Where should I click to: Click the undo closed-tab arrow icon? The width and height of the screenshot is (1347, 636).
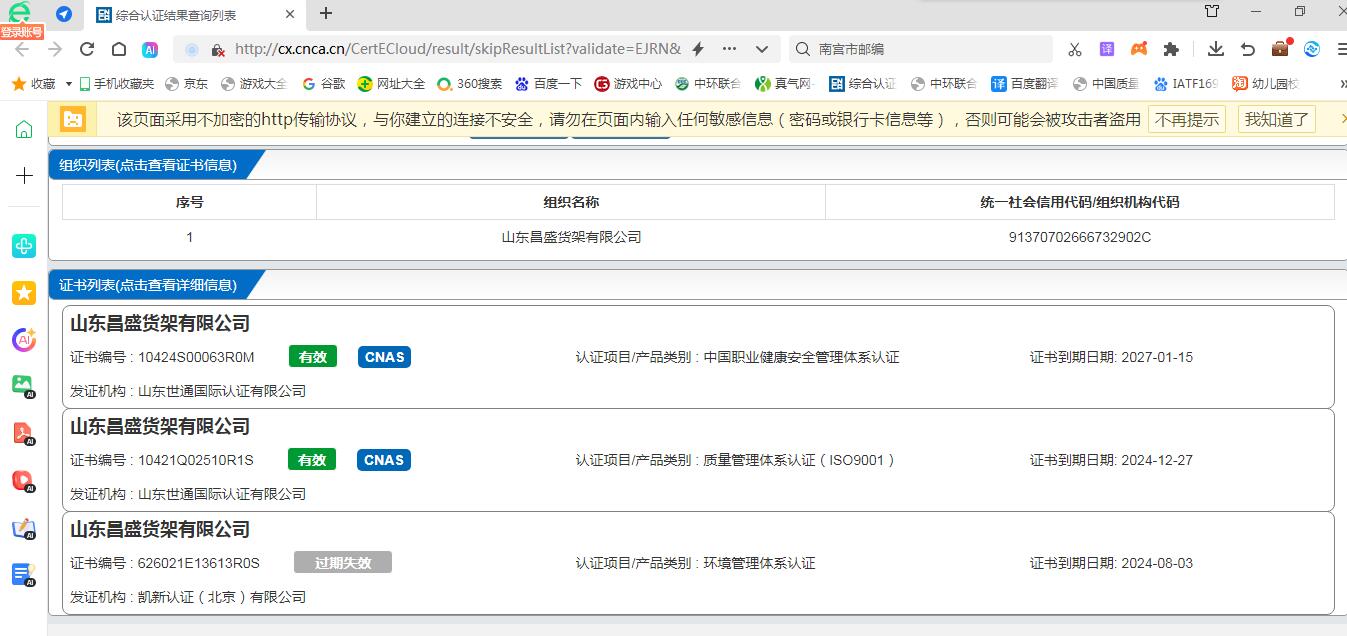coord(1248,49)
